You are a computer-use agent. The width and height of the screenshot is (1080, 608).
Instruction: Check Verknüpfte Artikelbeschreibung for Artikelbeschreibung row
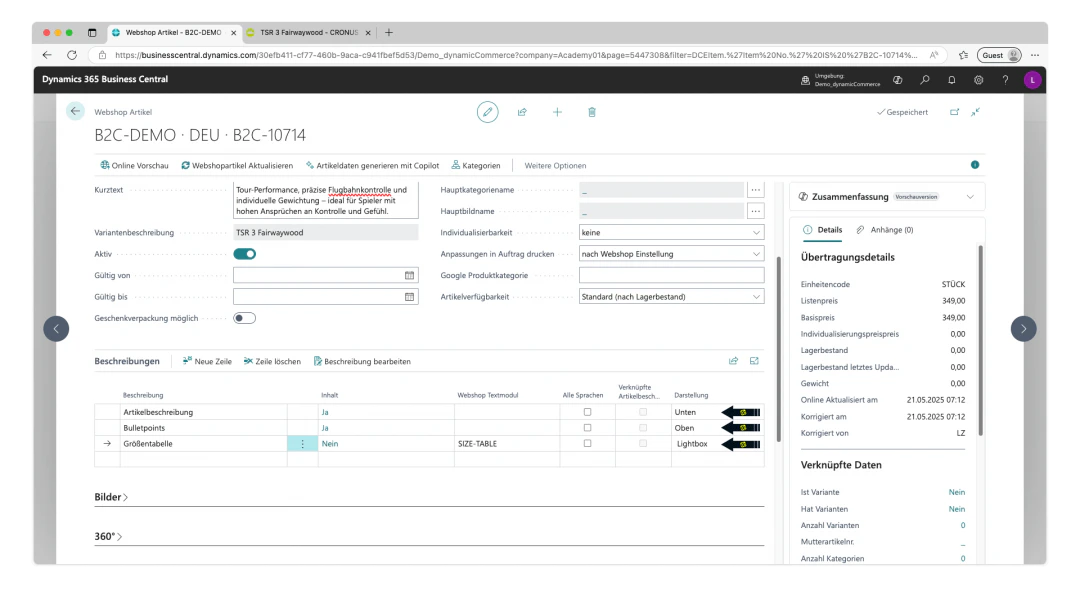[643, 412]
